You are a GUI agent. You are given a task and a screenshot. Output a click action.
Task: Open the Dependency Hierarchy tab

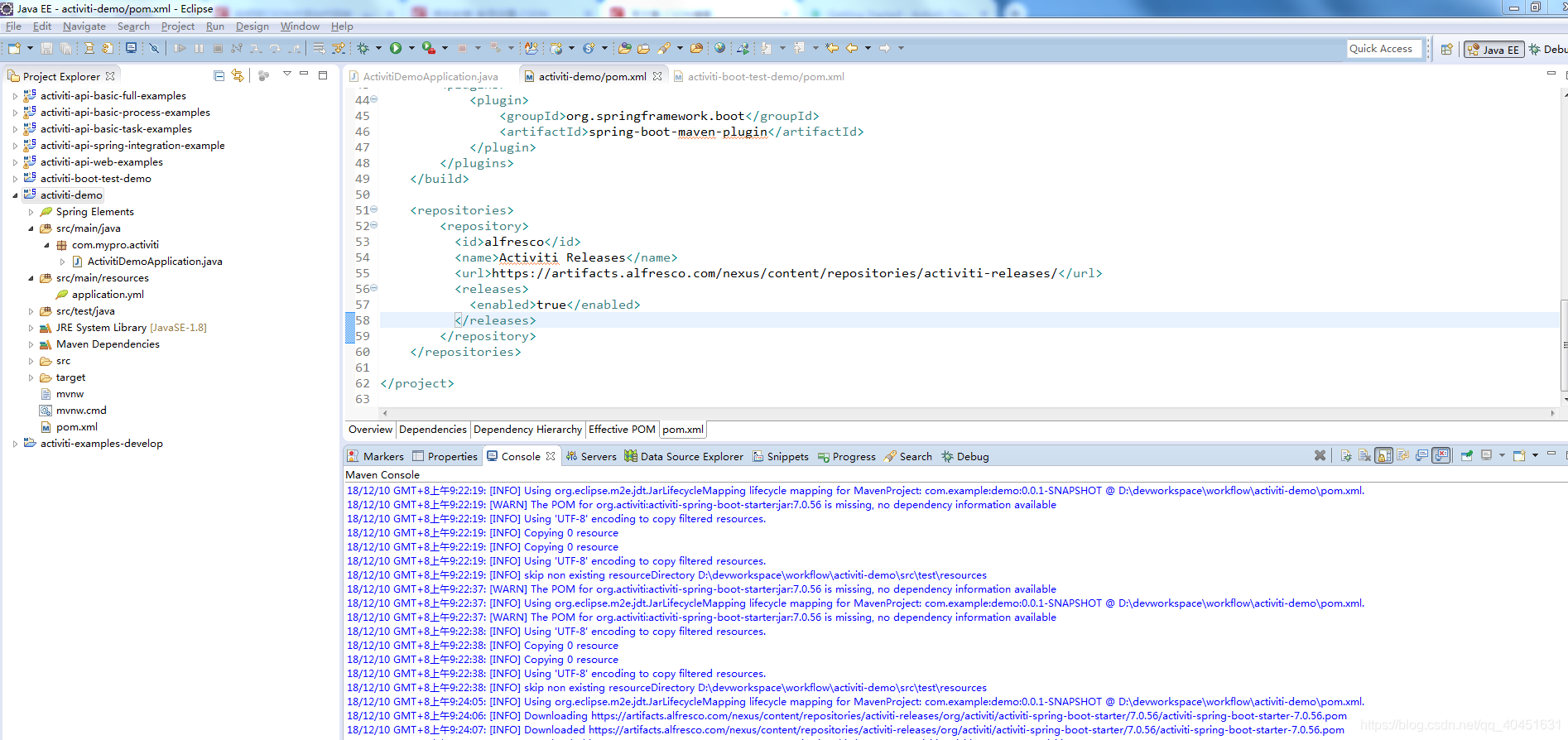[527, 429]
